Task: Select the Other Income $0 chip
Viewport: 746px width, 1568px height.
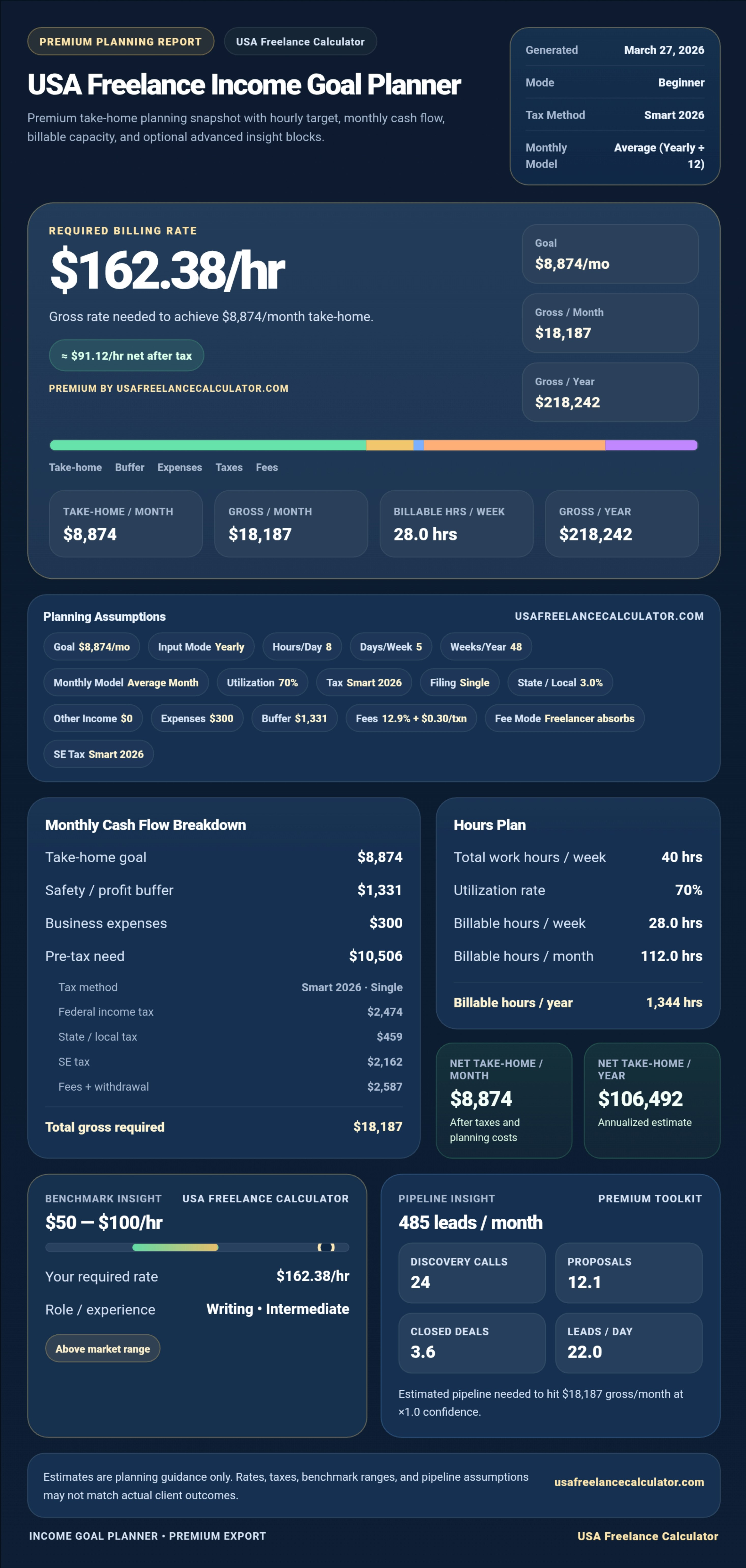Action: [93, 718]
